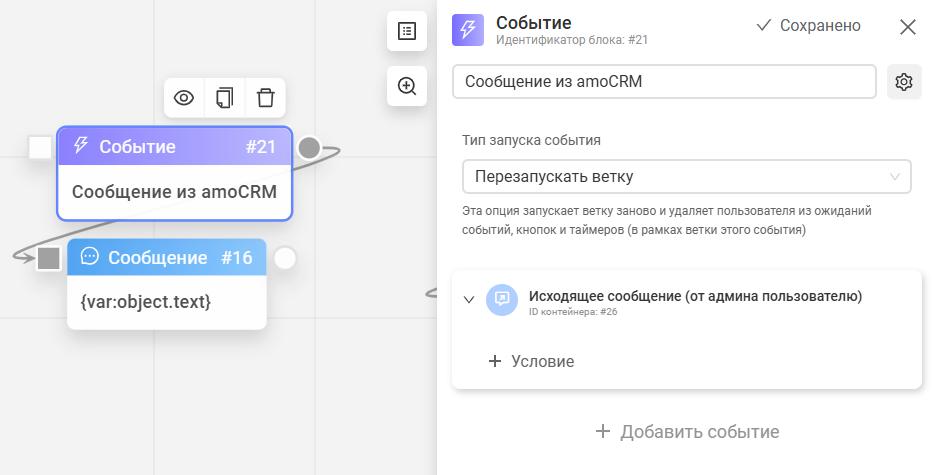Click the white input square of Событие #21
Viewport: 932px width, 475px height.
click(40, 148)
